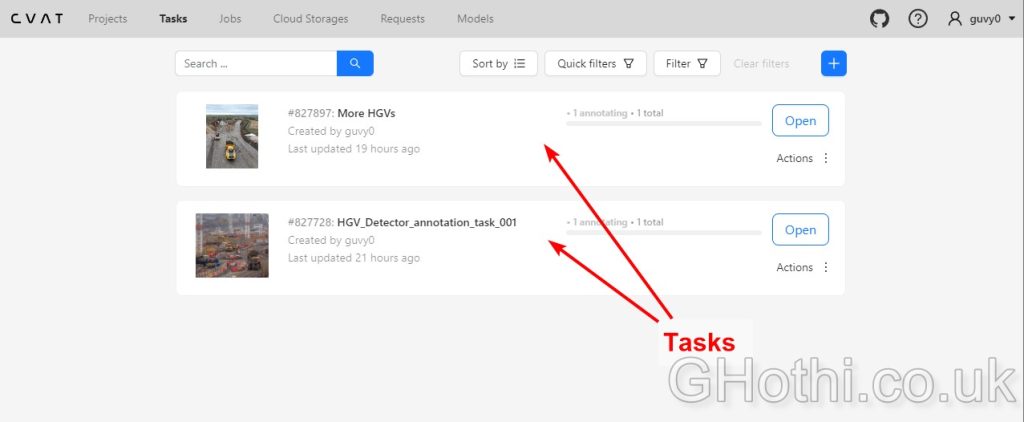Open the Cloud Storages page
The image size is (1024, 422).
pos(310,19)
